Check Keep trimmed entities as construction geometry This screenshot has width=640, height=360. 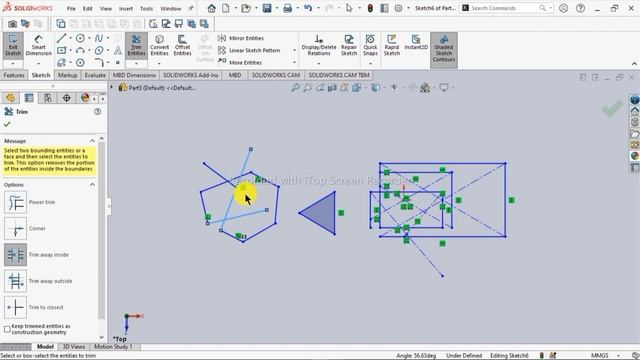click(x=7, y=329)
